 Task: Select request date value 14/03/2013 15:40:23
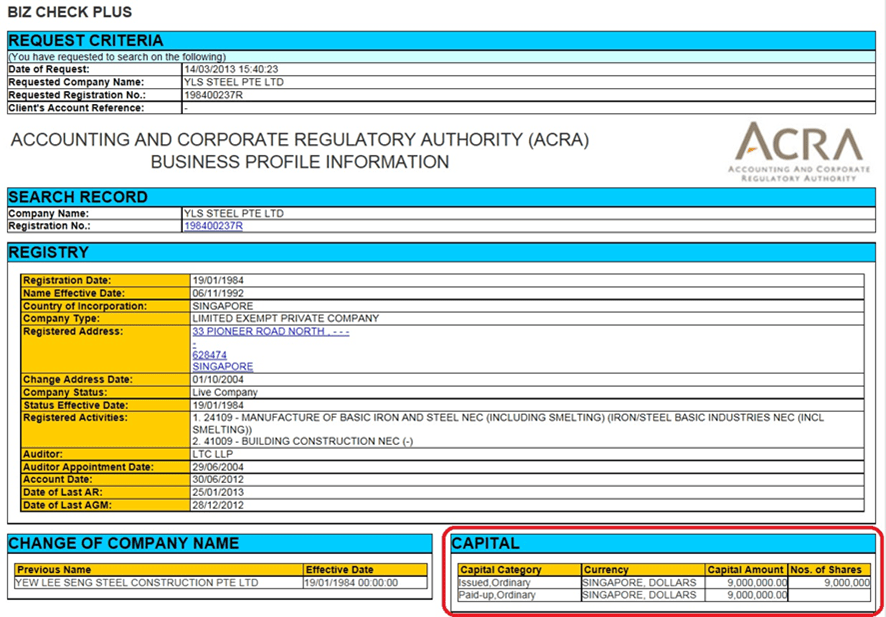(232, 69)
